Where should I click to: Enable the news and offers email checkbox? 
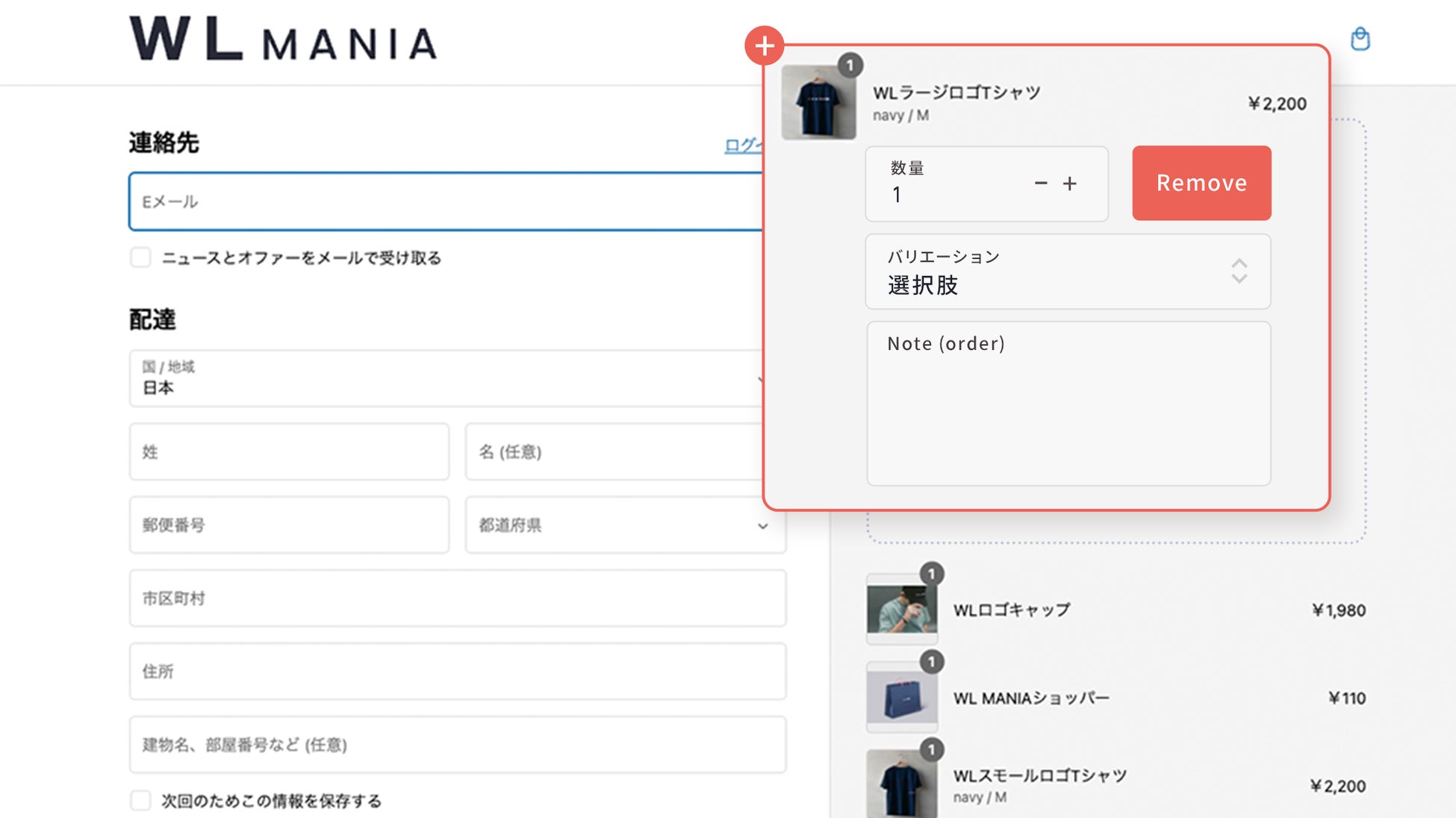[x=140, y=257]
